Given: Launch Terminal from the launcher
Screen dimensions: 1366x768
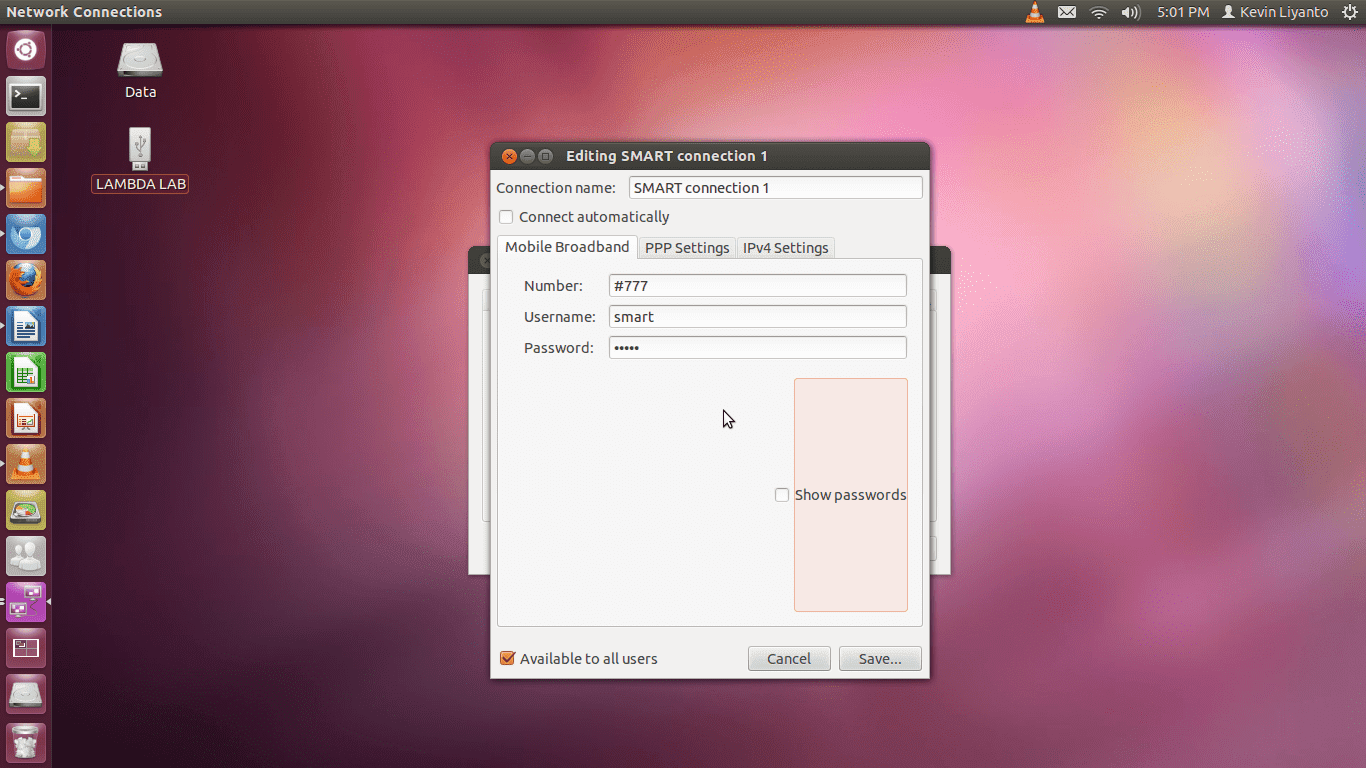Looking at the screenshot, I should coord(26,96).
